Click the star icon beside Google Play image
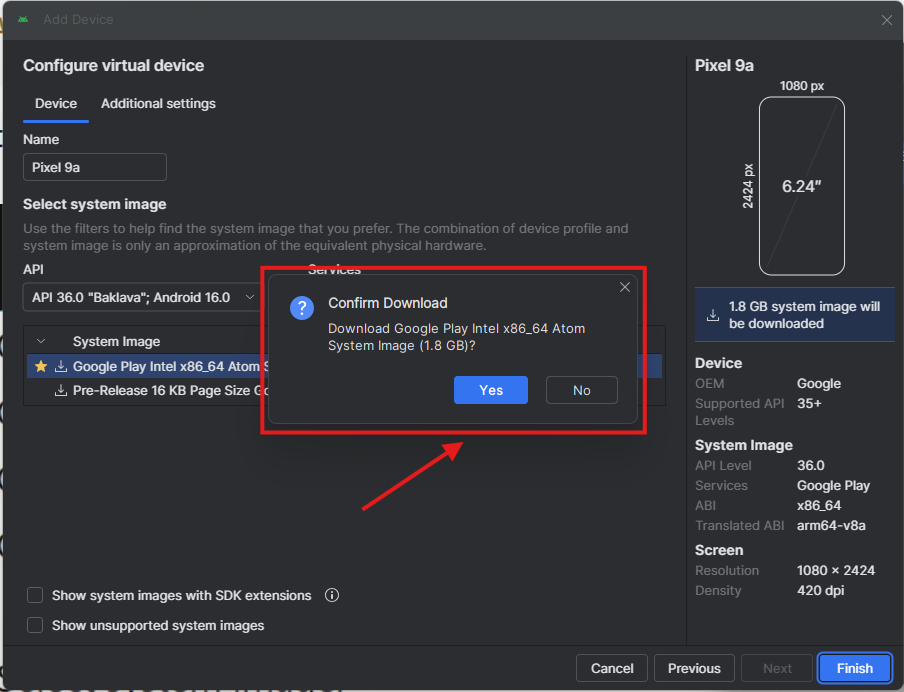 [41, 366]
